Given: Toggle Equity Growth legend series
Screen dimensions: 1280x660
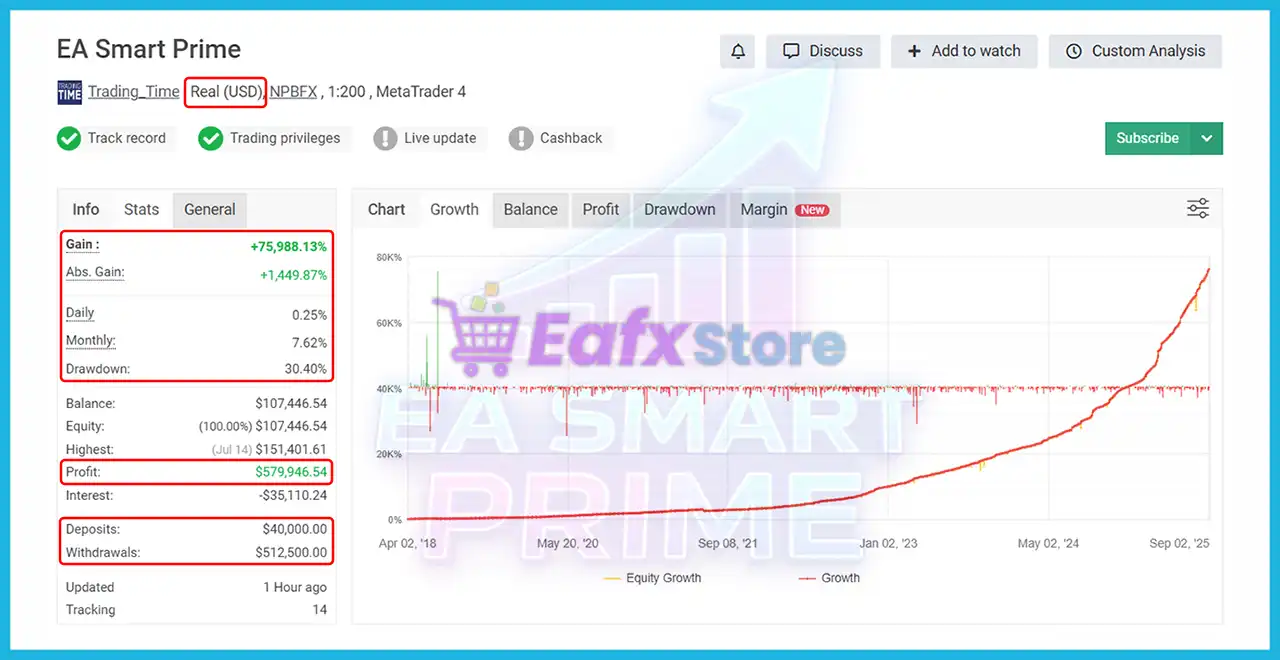Looking at the screenshot, I should 653,578.
